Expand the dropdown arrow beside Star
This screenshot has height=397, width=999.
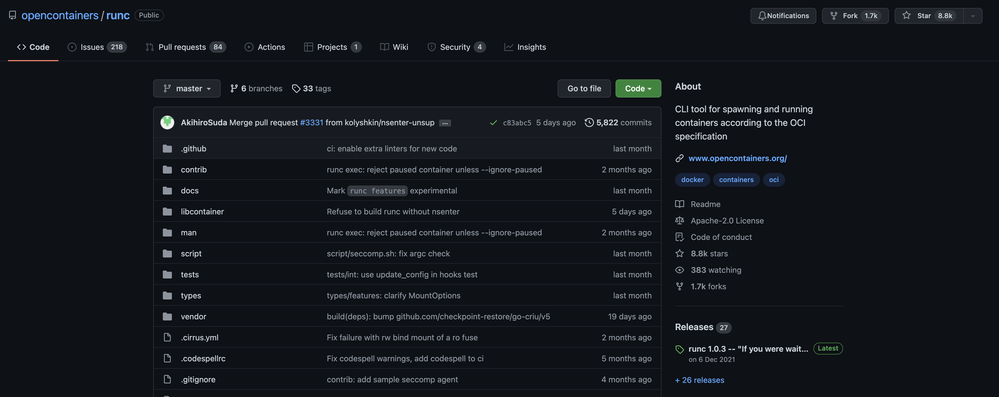pos(973,16)
